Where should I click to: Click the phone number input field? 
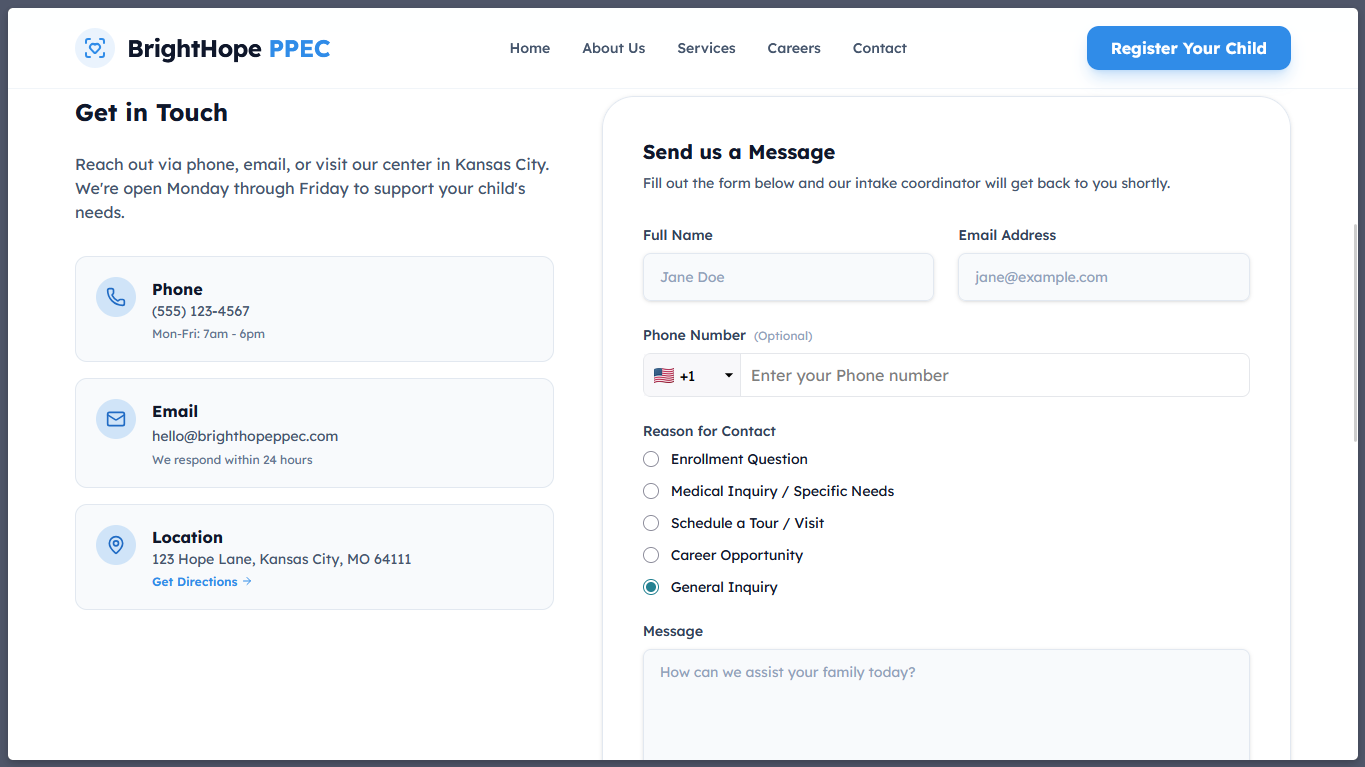(x=995, y=376)
